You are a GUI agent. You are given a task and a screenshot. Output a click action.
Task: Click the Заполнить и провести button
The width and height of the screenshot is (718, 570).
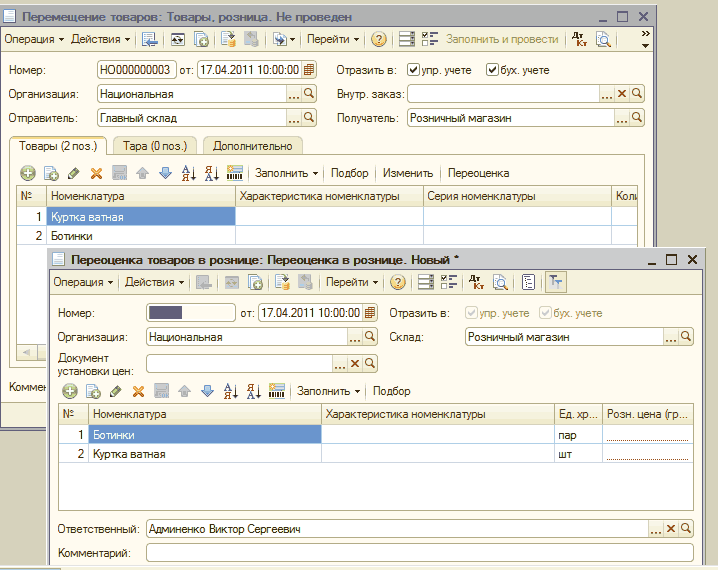coord(501,39)
